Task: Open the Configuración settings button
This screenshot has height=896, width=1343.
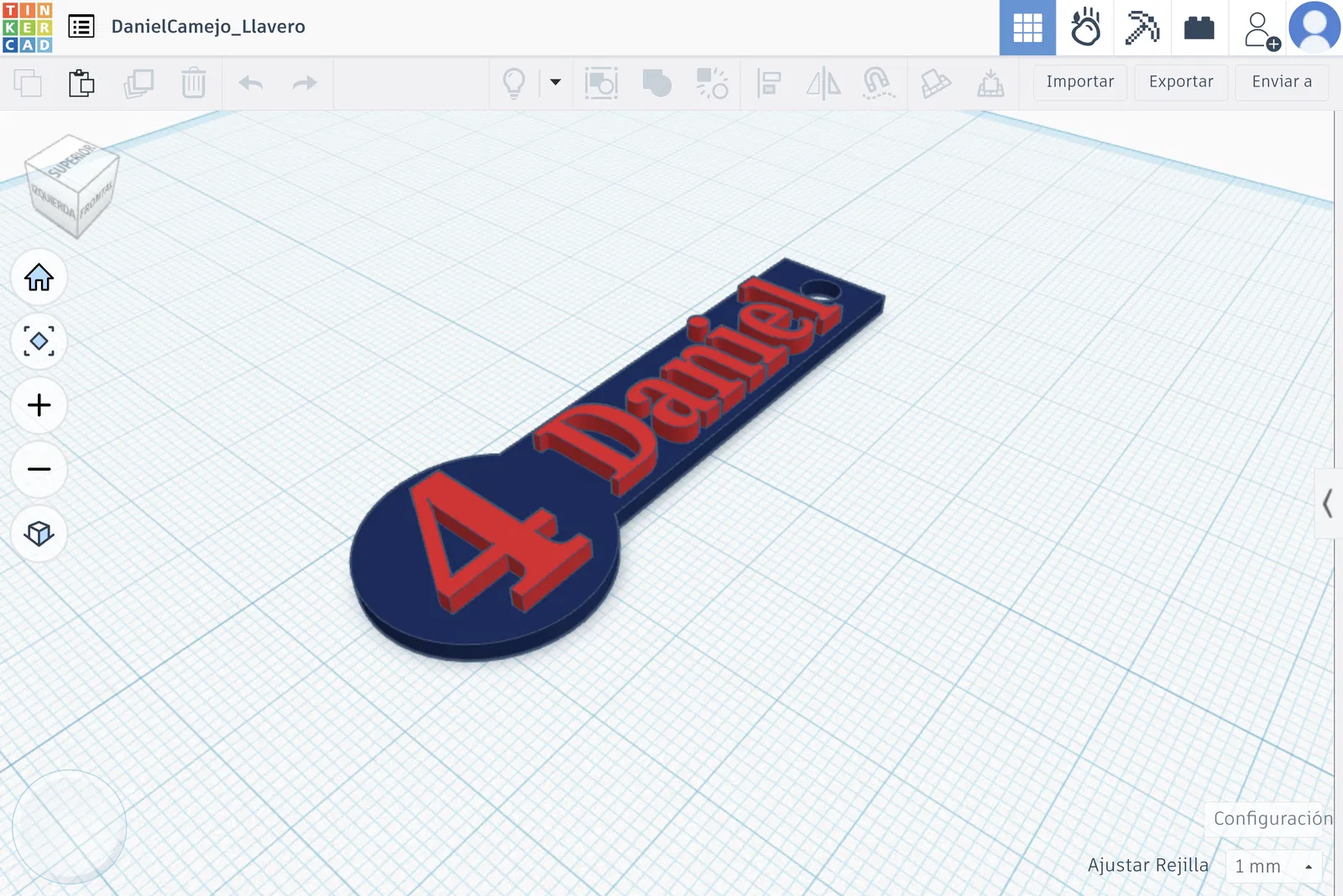Action: (1272, 819)
